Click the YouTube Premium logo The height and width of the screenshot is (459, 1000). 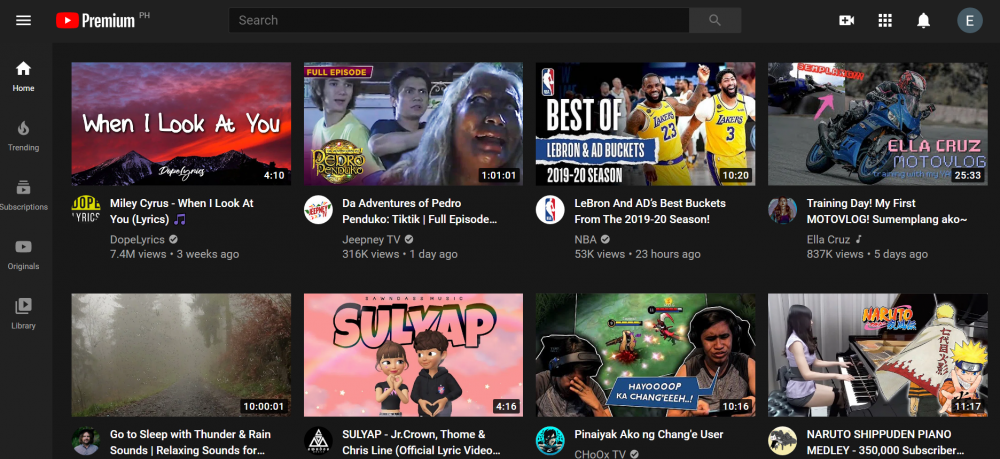tap(96, 20)
